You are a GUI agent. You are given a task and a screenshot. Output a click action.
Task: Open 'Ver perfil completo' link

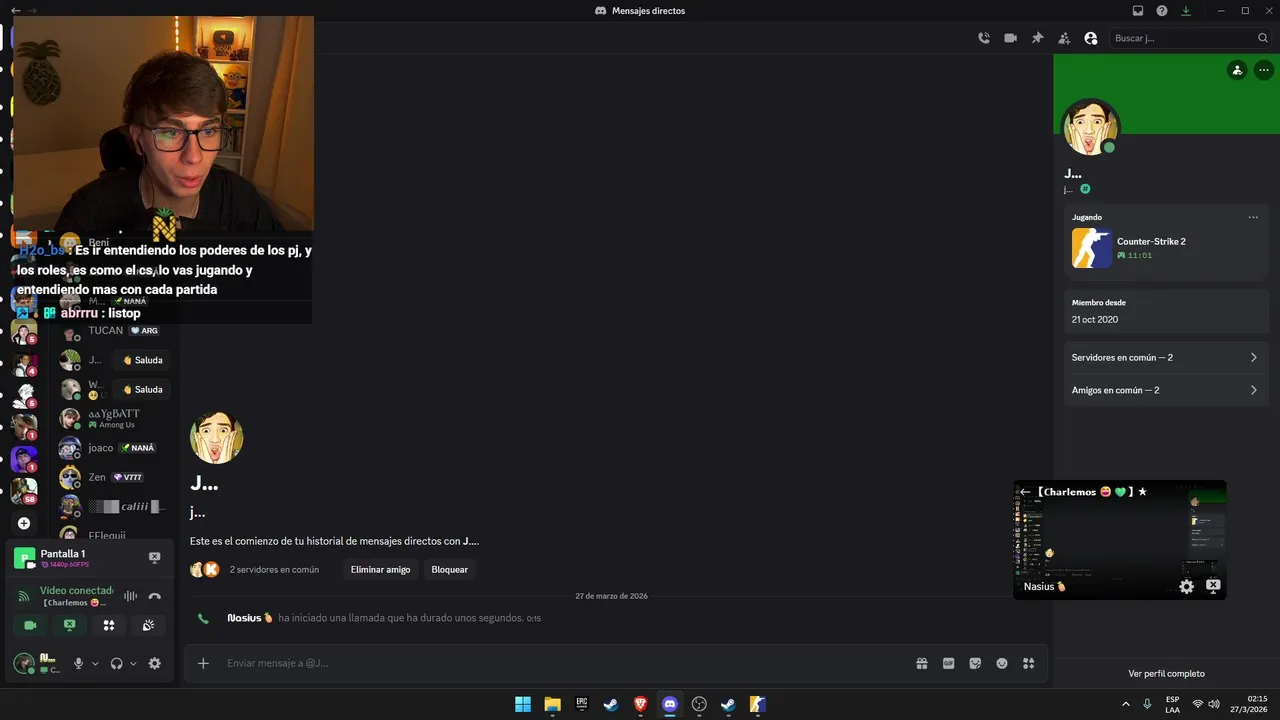pyautogui.click(x=1166, y=673)
